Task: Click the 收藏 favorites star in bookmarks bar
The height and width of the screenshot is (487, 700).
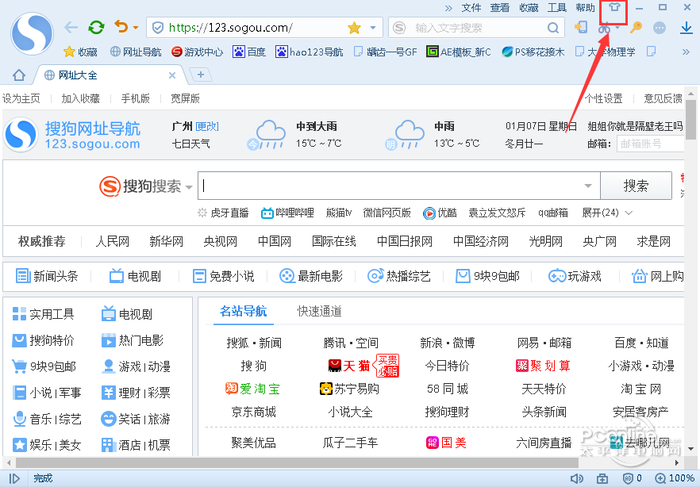Action: tap(80, 52)
